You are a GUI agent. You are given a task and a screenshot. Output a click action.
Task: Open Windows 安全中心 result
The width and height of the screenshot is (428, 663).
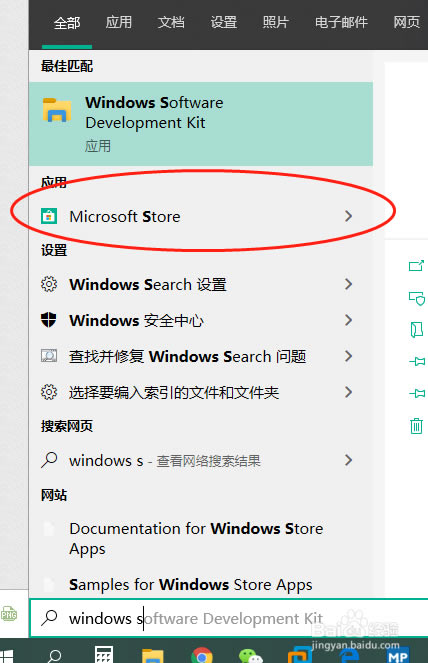(201, 320)
